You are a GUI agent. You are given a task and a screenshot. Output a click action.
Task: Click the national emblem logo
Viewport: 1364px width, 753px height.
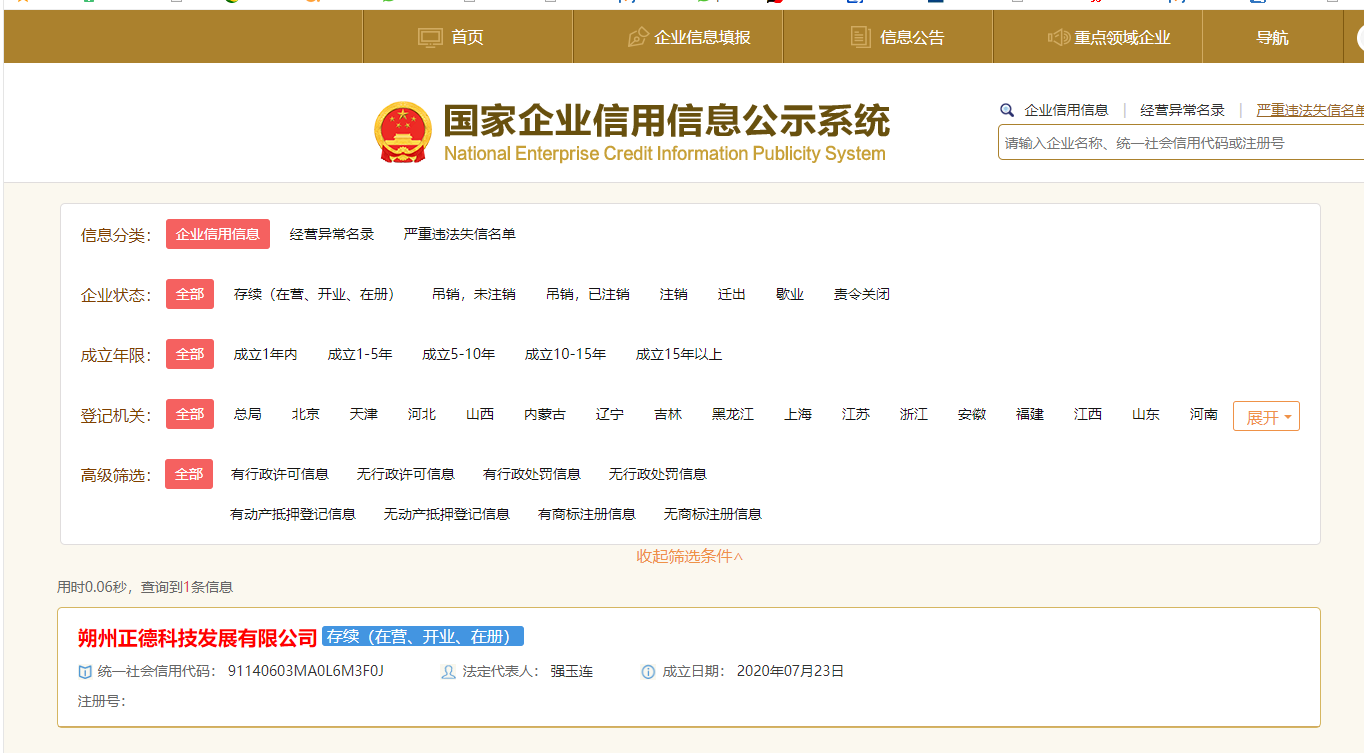403,132
